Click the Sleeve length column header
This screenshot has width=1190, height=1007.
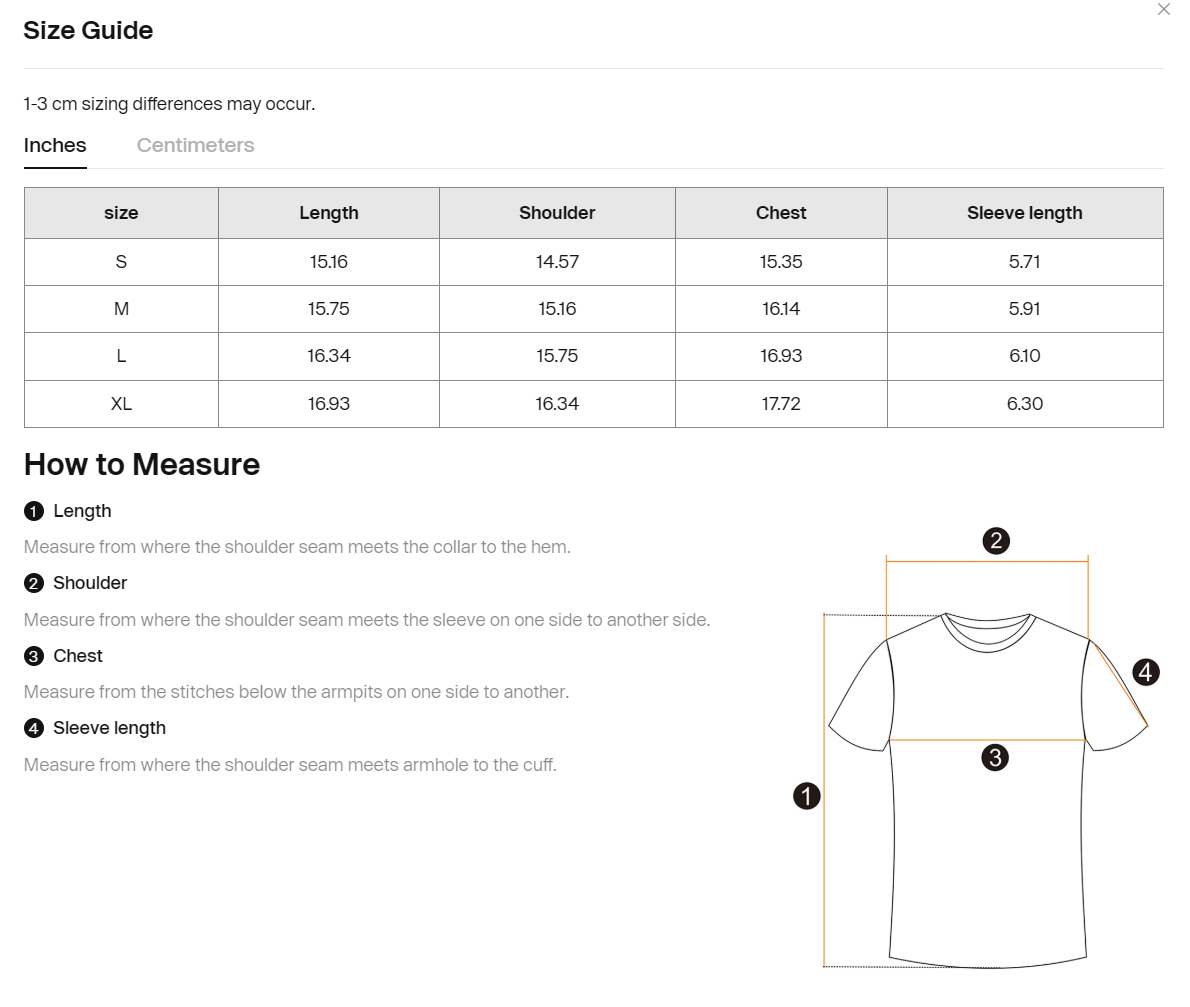click(1025, 213)
